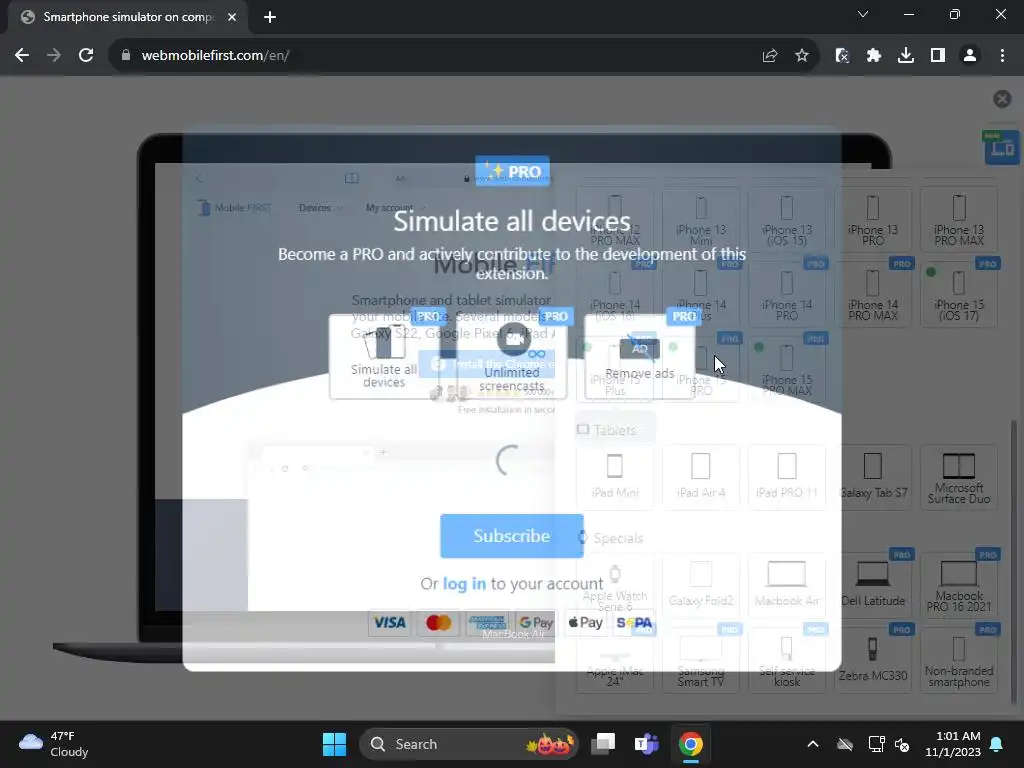The image size is (1024, 768).
Task: Toggle the Chrome side panel
Action: pos(938,56)
